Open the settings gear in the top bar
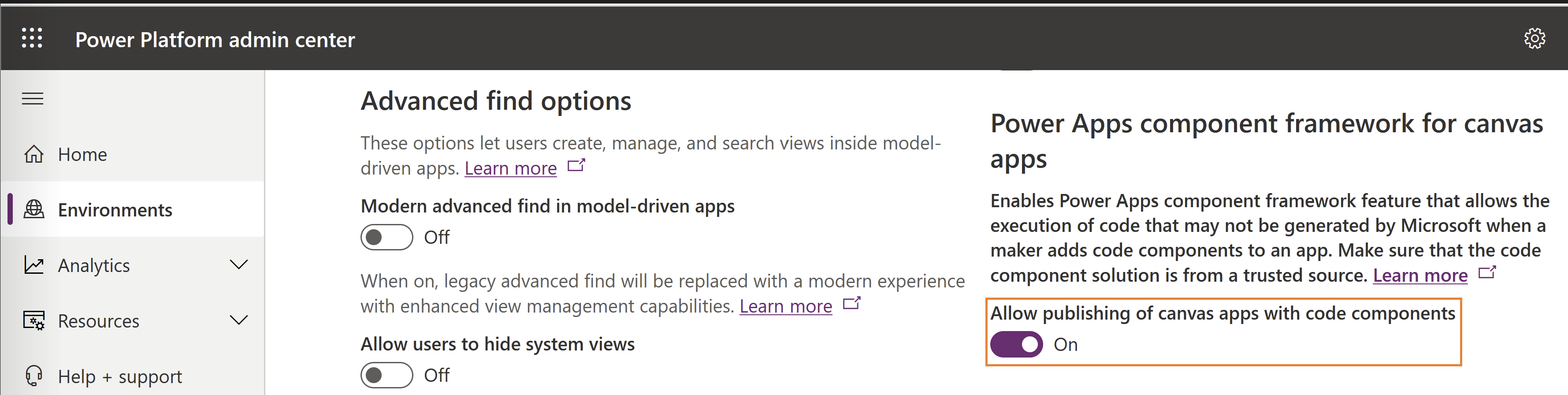 (x=1536, y=38)
